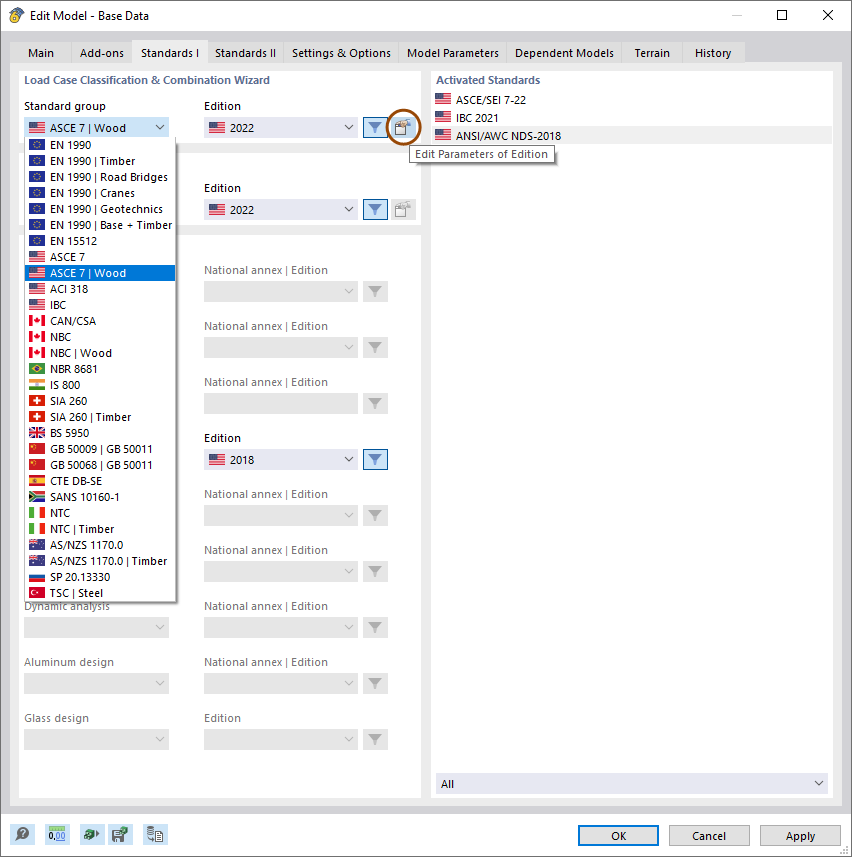Click the save configuration icon in bottom toolbar
Screen dimensions: 852x857
click(x=120, y=834)
